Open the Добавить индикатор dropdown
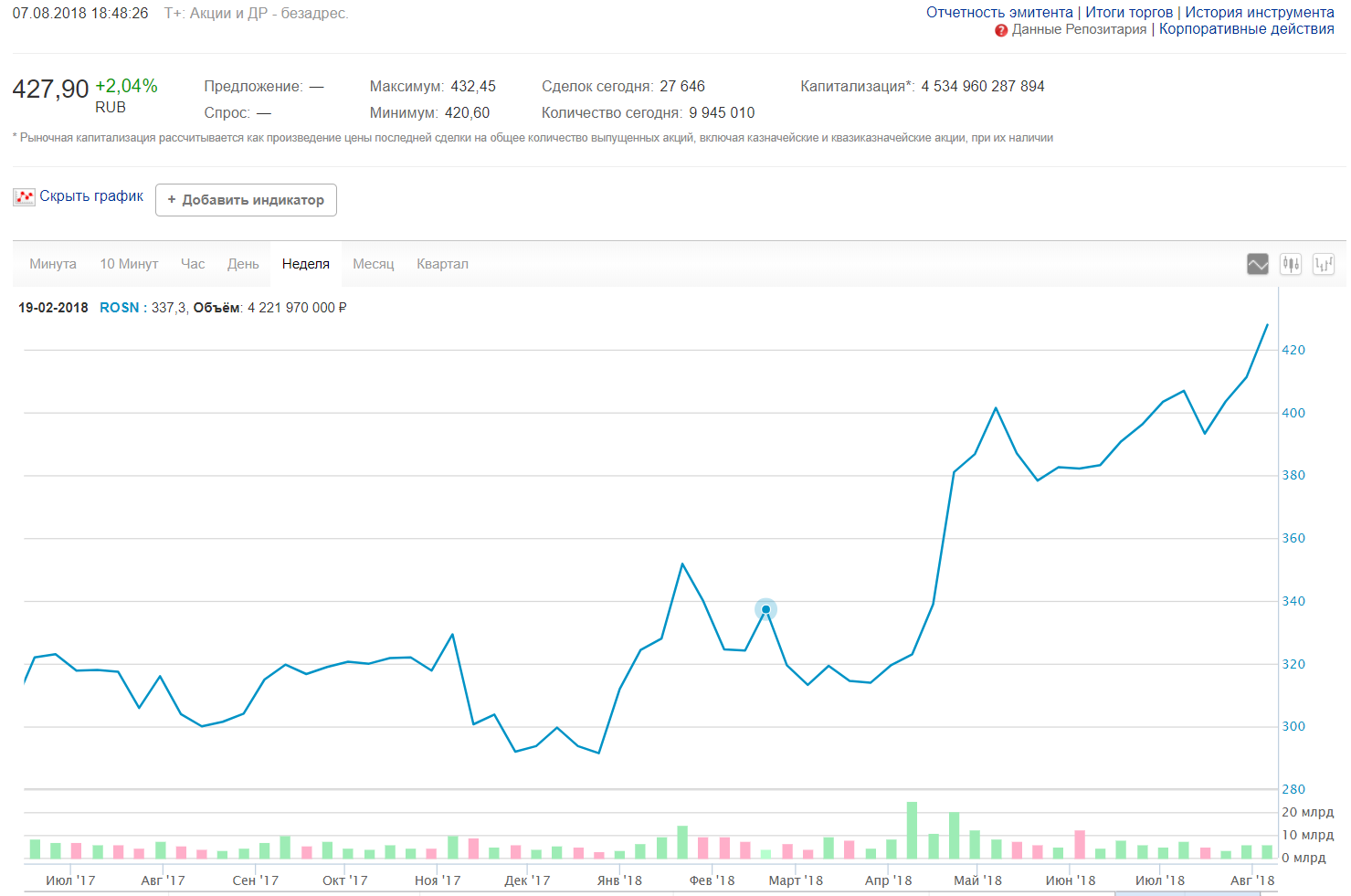Screen dimensions: 1351x896 tap(246, 200)
